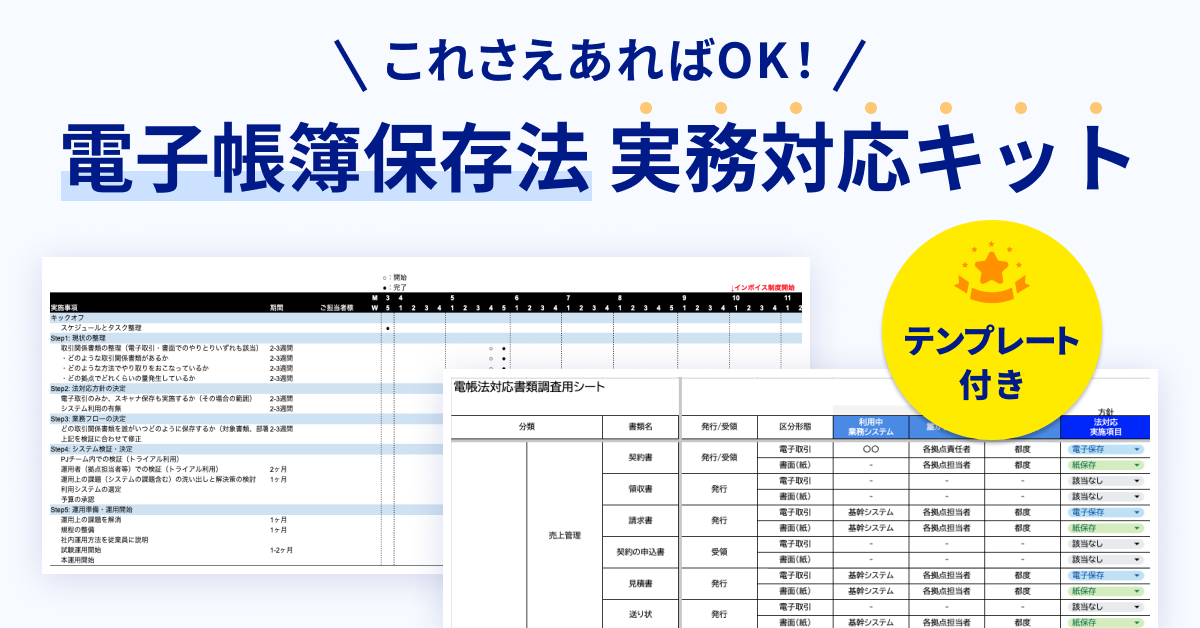Select the どのような取引関係書類があるか row
Viewport: 1200px width, 628px height.
click(x=426, y=358)
